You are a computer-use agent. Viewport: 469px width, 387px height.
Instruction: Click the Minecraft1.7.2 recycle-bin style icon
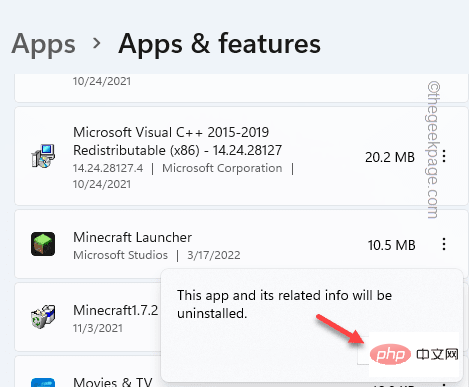coord(43,317)
